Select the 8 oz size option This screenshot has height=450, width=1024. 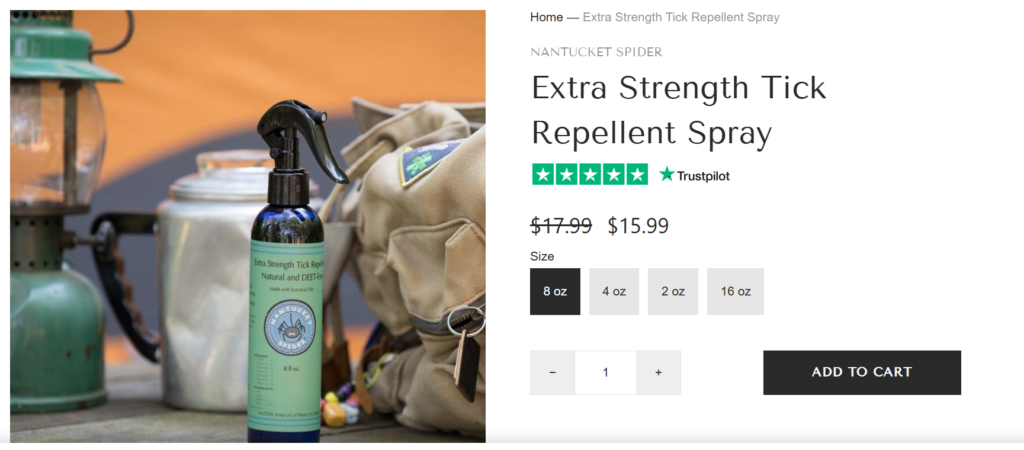555,291
